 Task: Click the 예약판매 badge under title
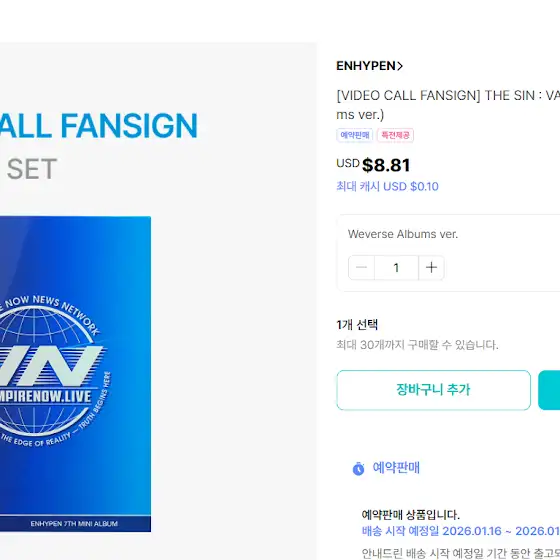coord(355,135)
